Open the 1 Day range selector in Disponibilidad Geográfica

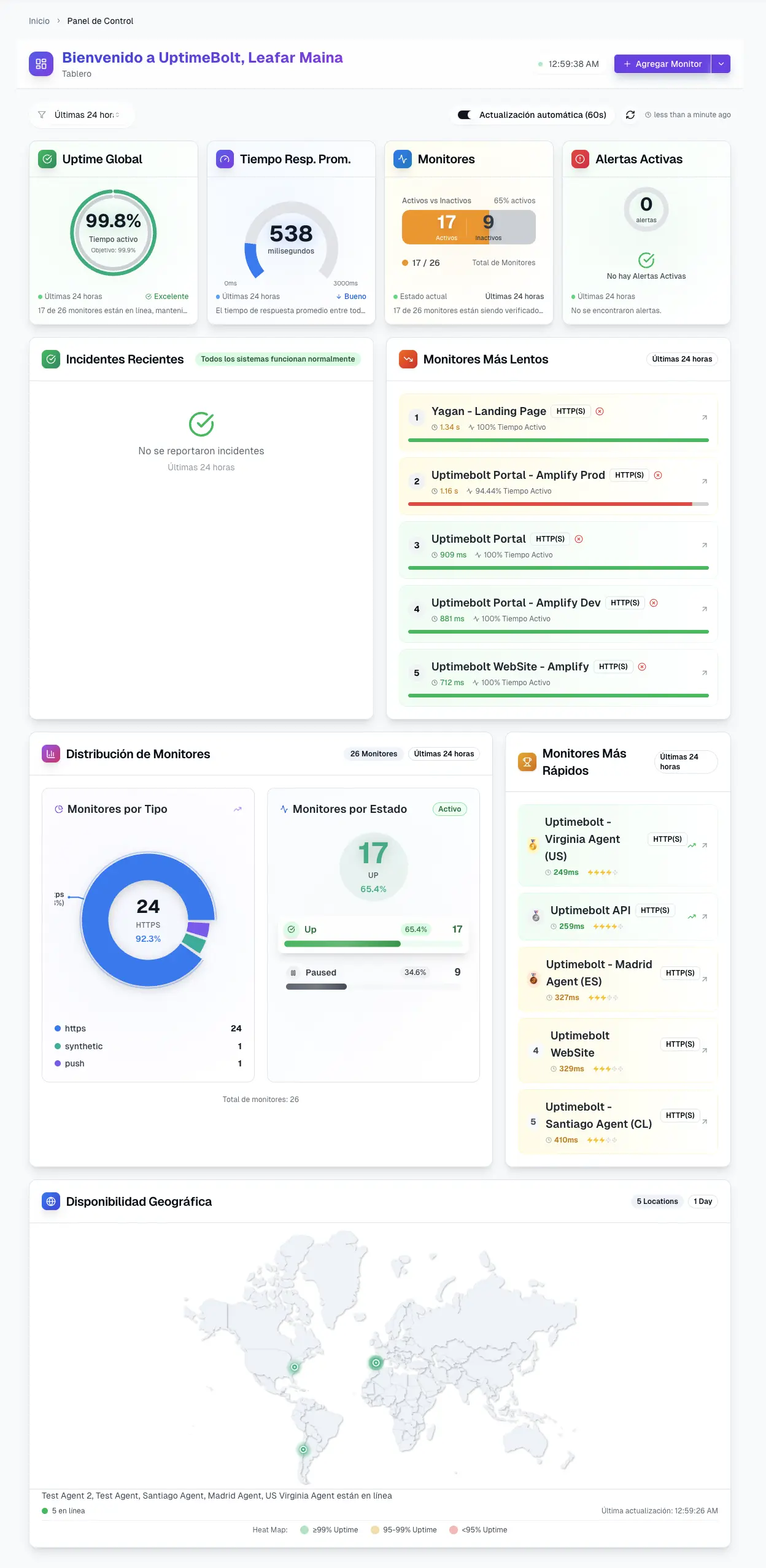coord(702,1201)
